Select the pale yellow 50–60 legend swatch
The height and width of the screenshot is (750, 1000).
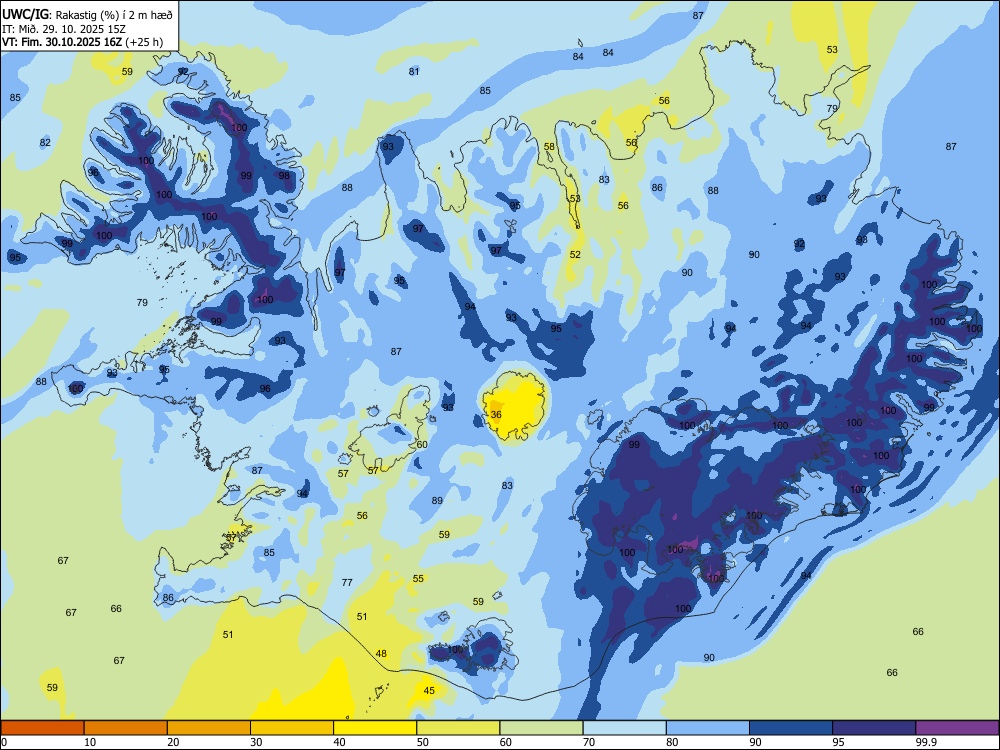(459, 728)
